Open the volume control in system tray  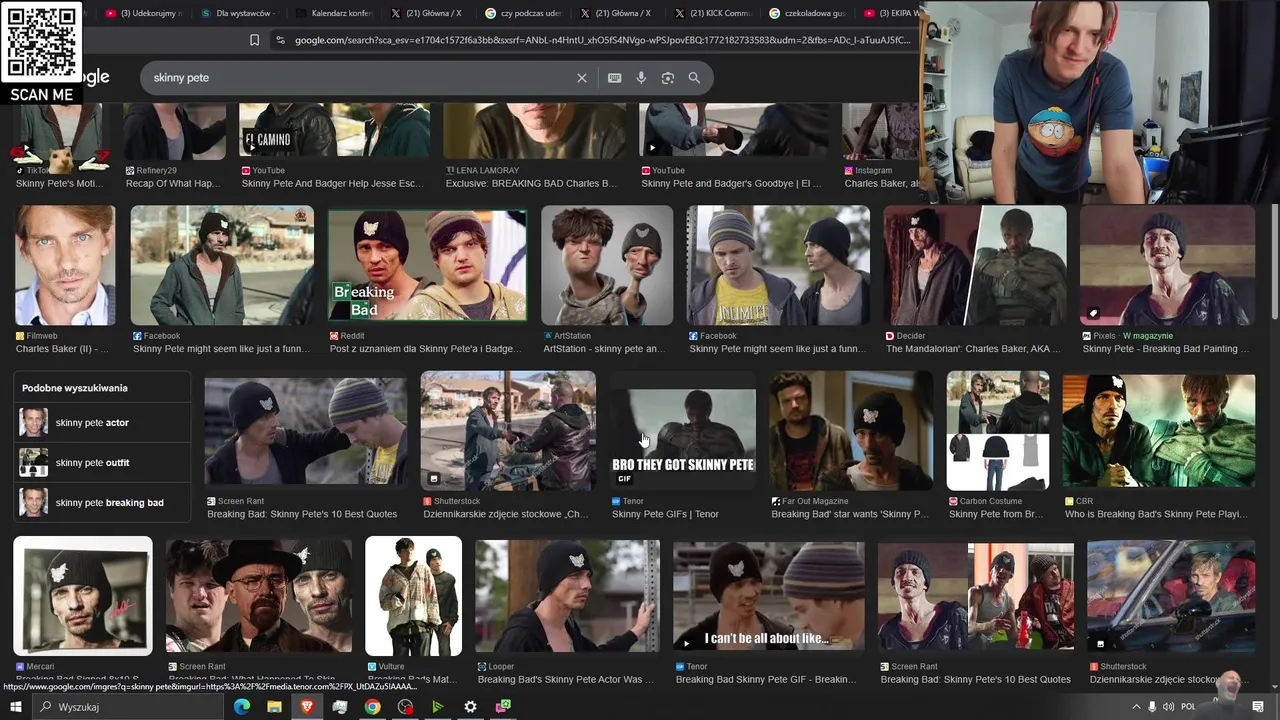pyautogui.click(x=1168, y=707)
